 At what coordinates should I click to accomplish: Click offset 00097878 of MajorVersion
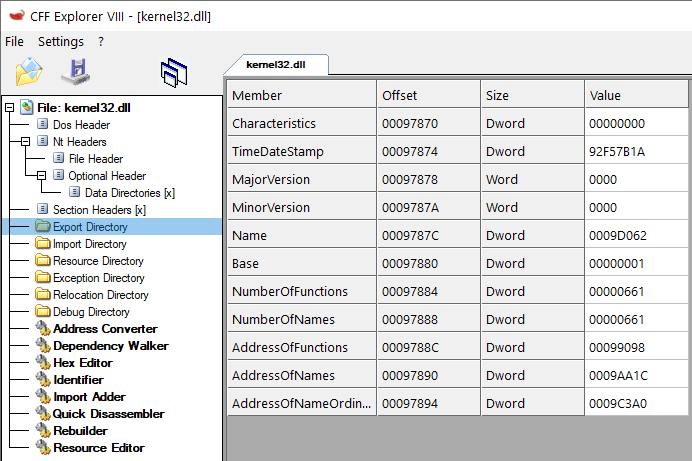[429, 179]
